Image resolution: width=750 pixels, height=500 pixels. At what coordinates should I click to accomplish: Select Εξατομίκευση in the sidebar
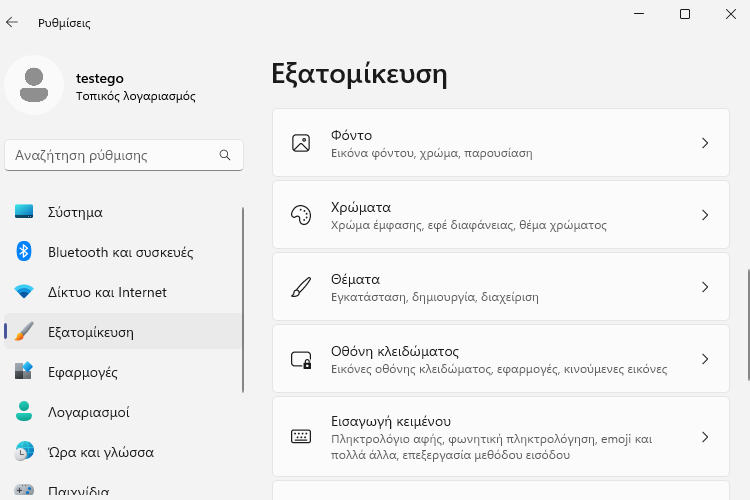[90, 332]
